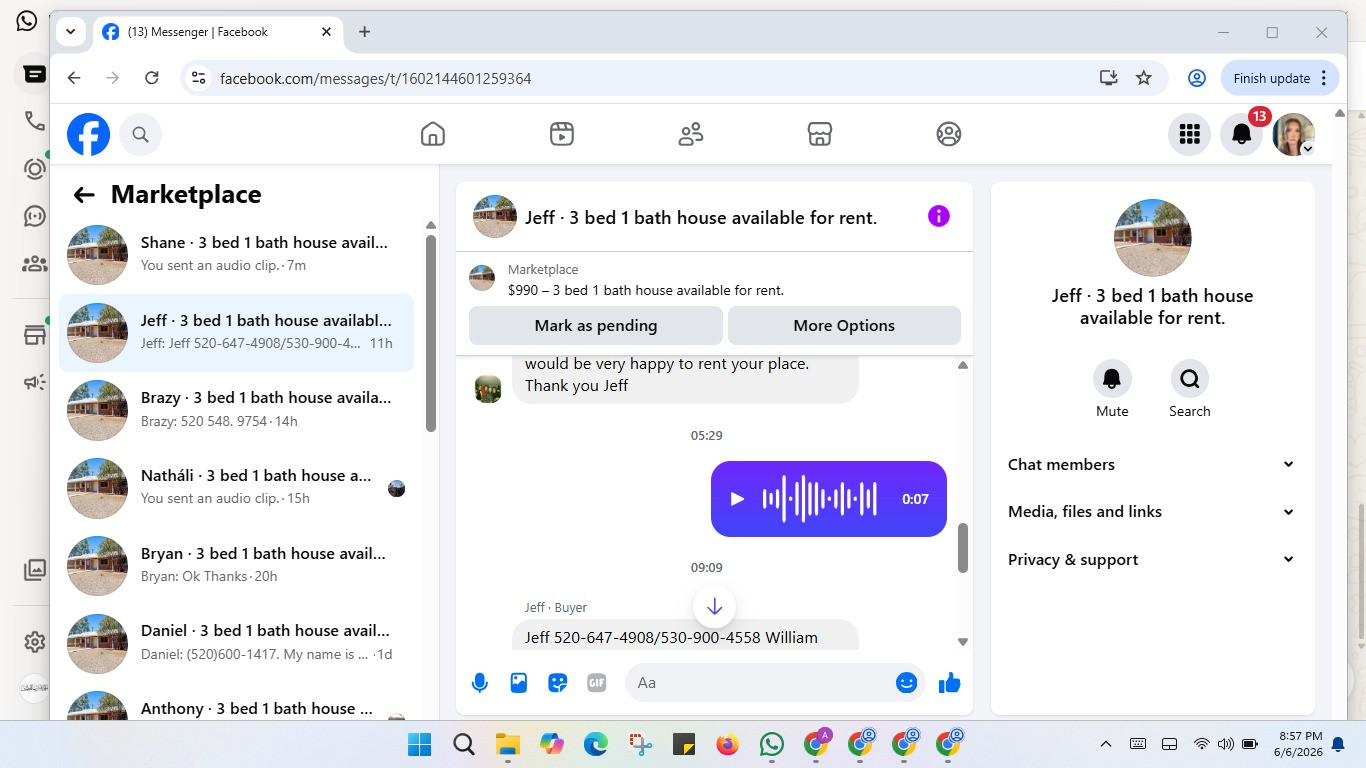Open Microsoft Edge from taskbar

pyautogui.click(x=596, y=744)
